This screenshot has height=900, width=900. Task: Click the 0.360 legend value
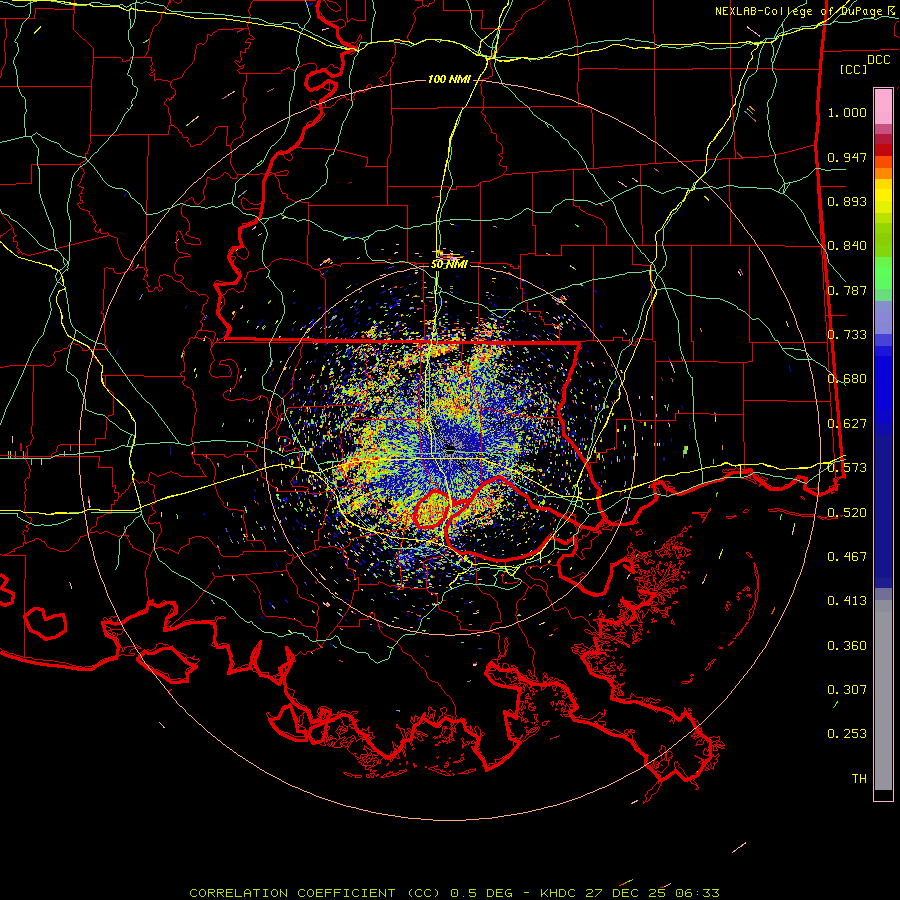[847, 645]
